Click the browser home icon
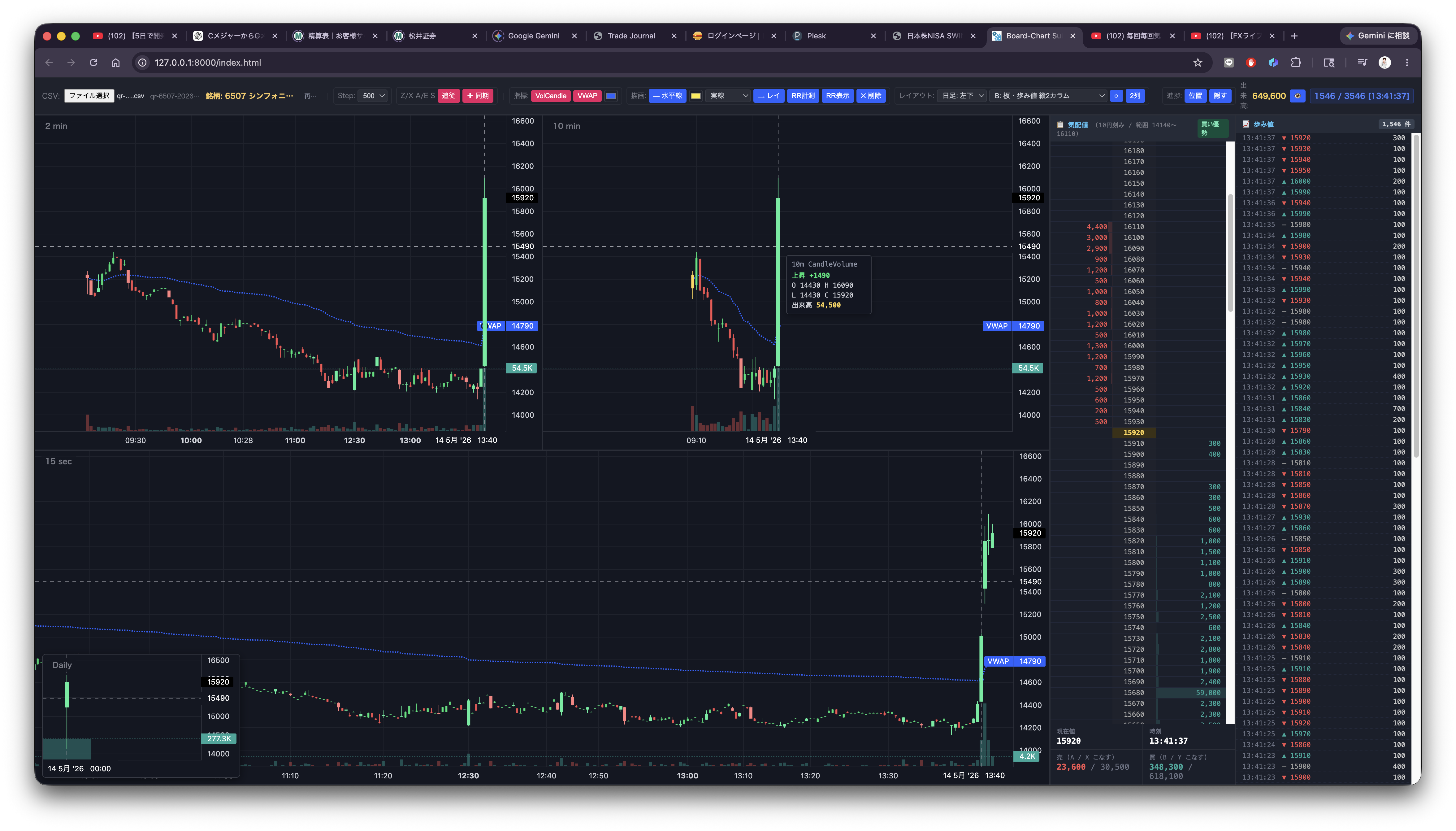The image size is (1456, 831). point(116,63)
